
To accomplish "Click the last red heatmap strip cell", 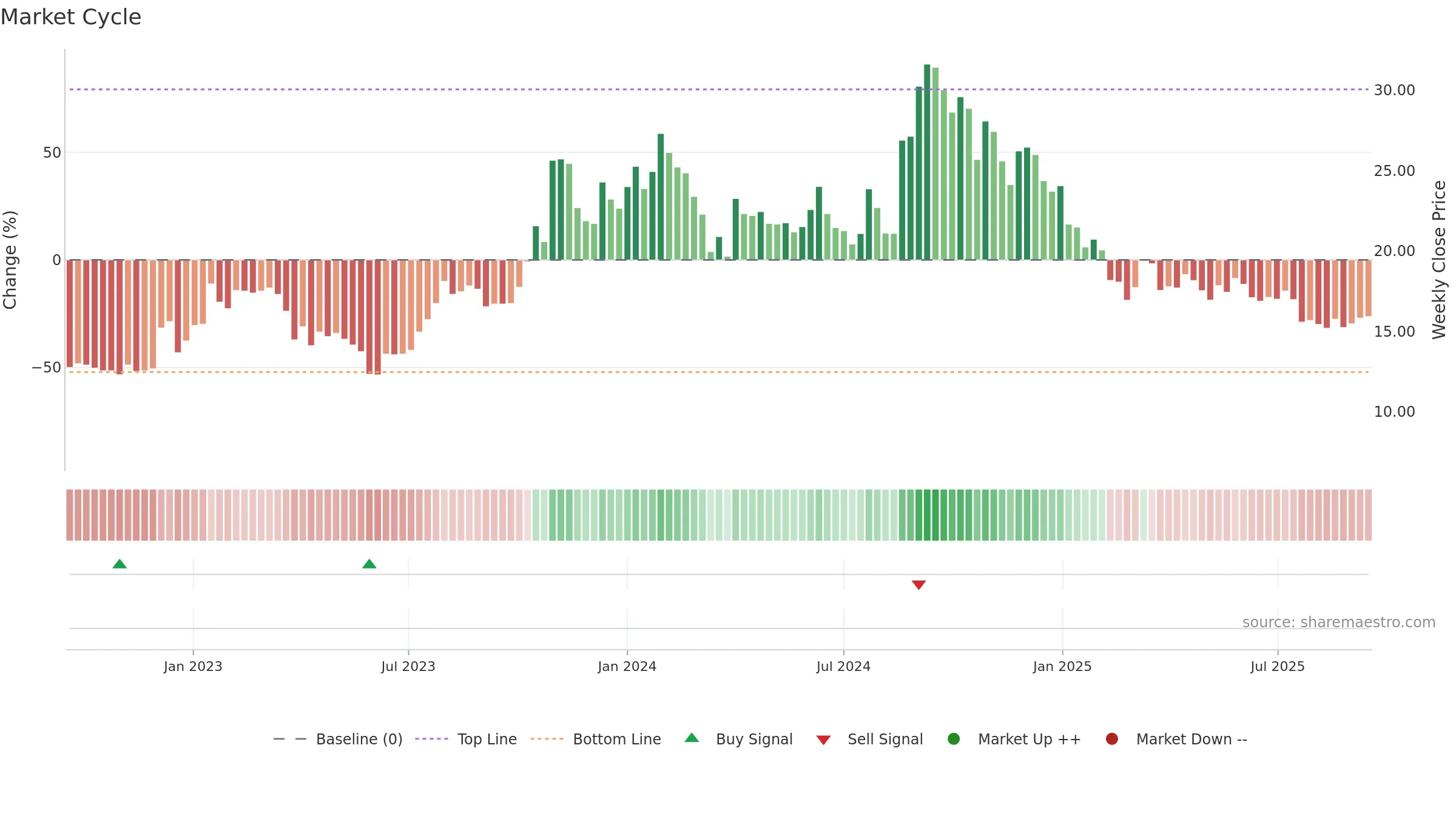I will pyautogui.click(x=1368, y=515).
